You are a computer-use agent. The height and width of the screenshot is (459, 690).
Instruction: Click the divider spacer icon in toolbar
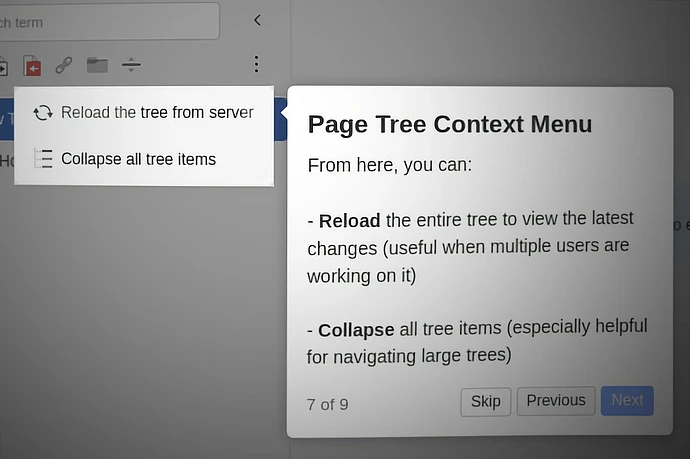tap(131, 65)
